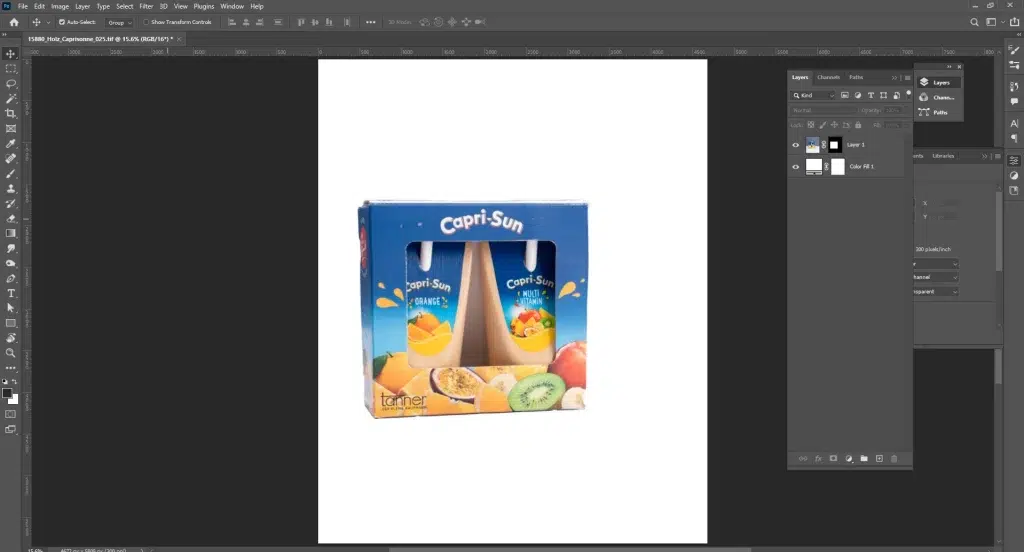Image resolution: width=1024 pixels, height=552 pixels.
Task: Delete layer with trash icon
Action: click(x=894, y=459)
